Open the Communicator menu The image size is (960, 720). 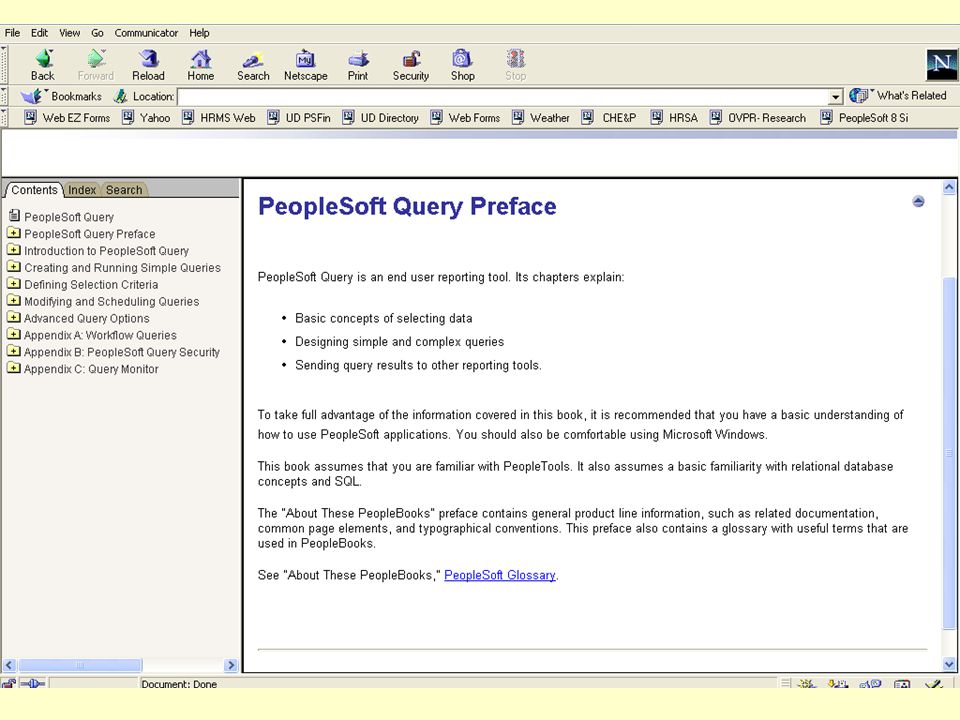click(x=146, y=33)
